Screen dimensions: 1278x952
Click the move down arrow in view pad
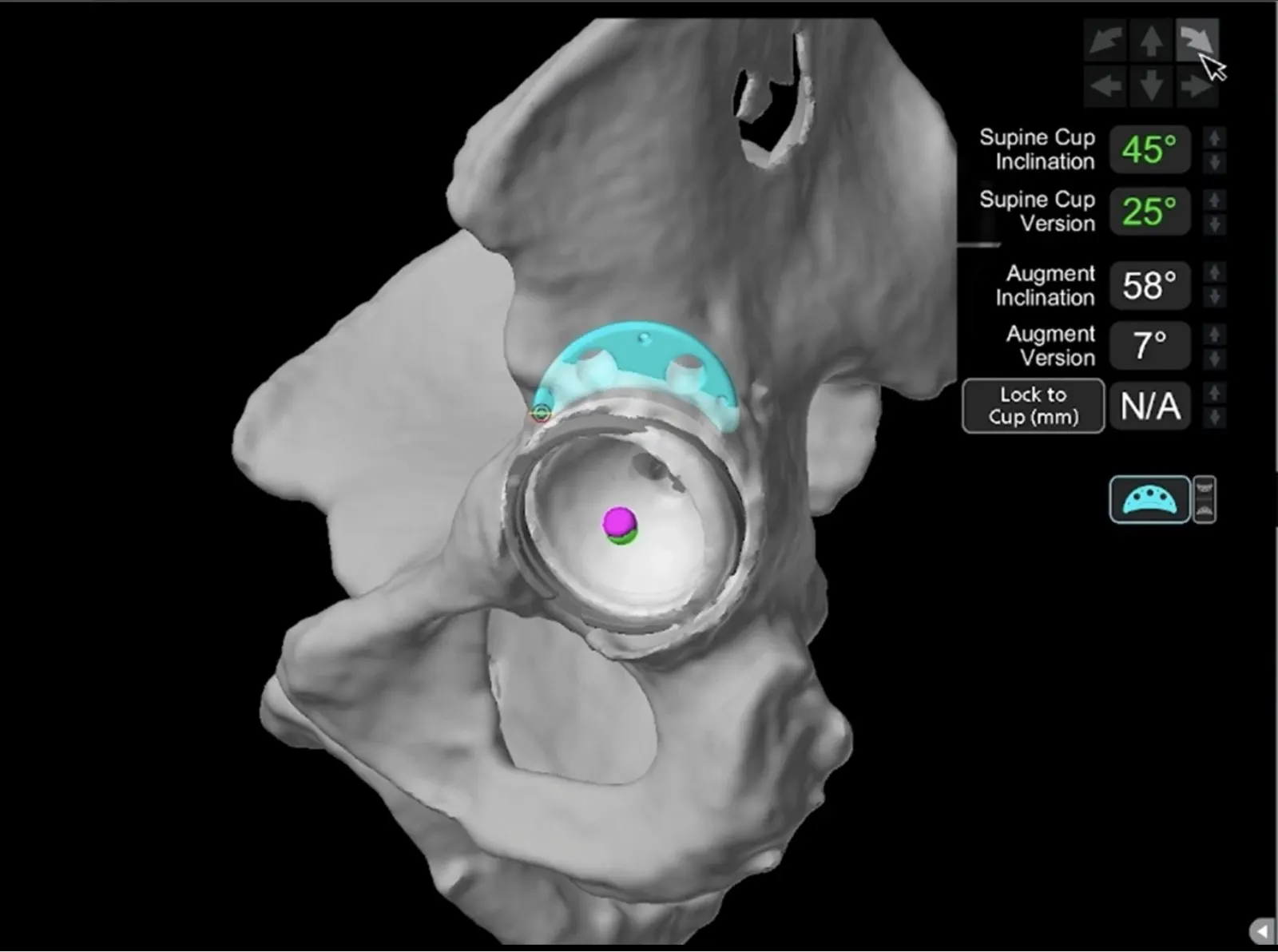coord(1151,85)
